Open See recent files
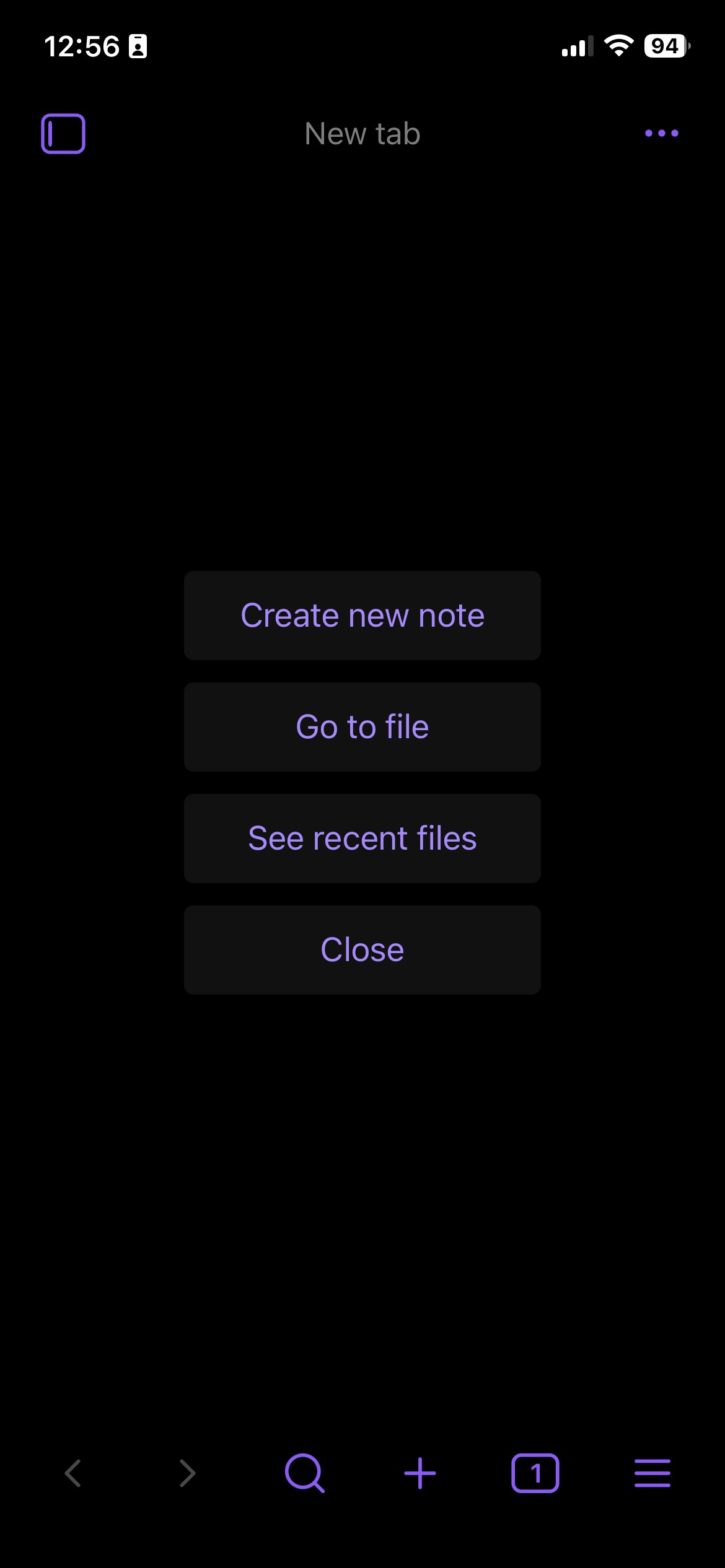The height and width of the screenshot is (1568, 725). click(x=362, y=838)
